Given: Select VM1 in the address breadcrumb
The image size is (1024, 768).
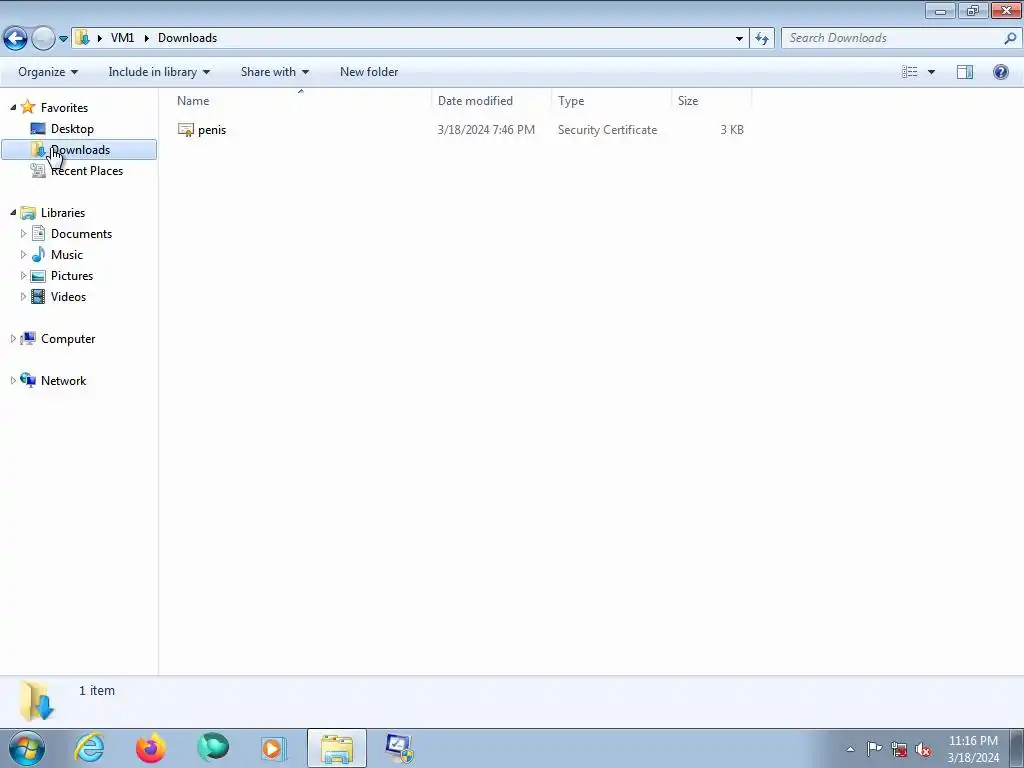Looking at the screenshot, I should pos(122,38).
